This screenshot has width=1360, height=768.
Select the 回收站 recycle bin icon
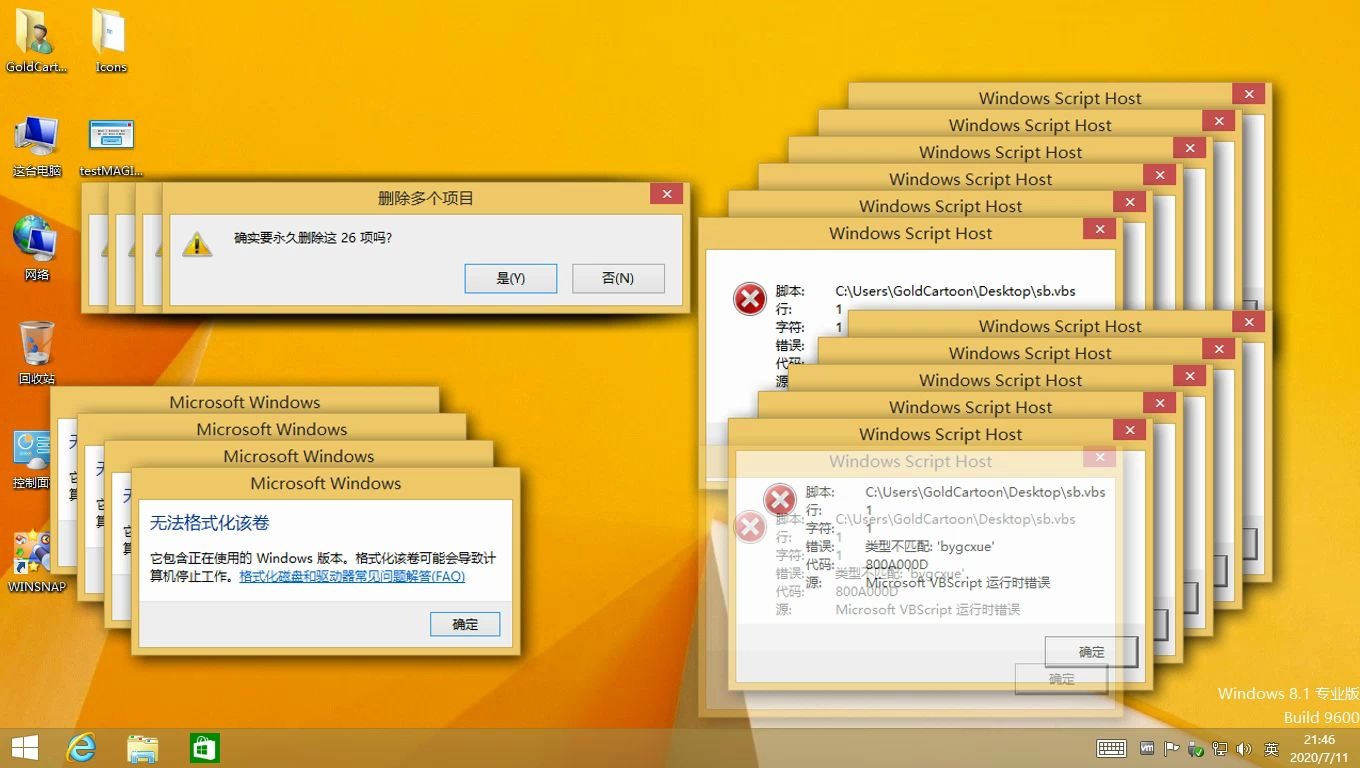click(36, 352)
